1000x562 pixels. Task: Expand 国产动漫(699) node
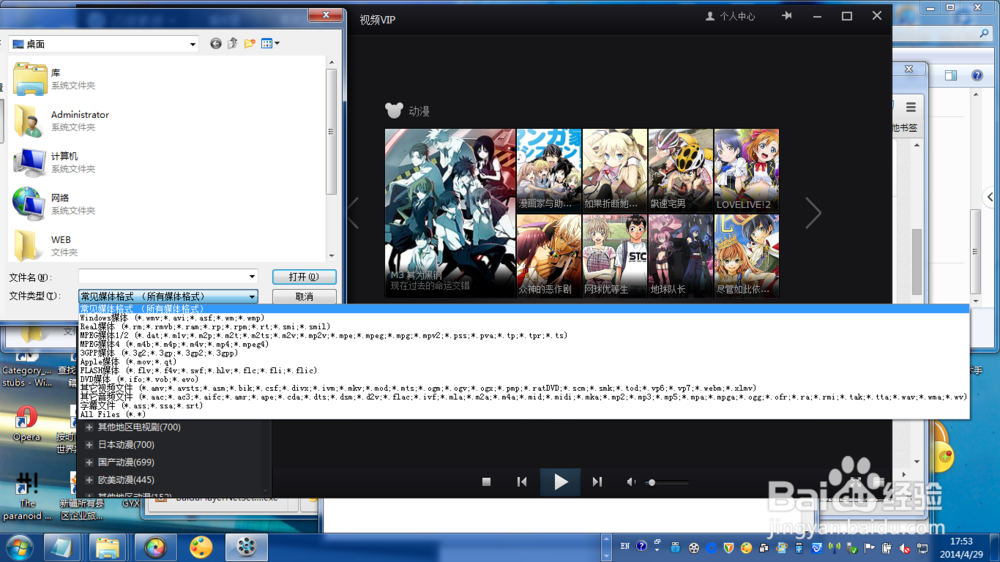(89, 462)
